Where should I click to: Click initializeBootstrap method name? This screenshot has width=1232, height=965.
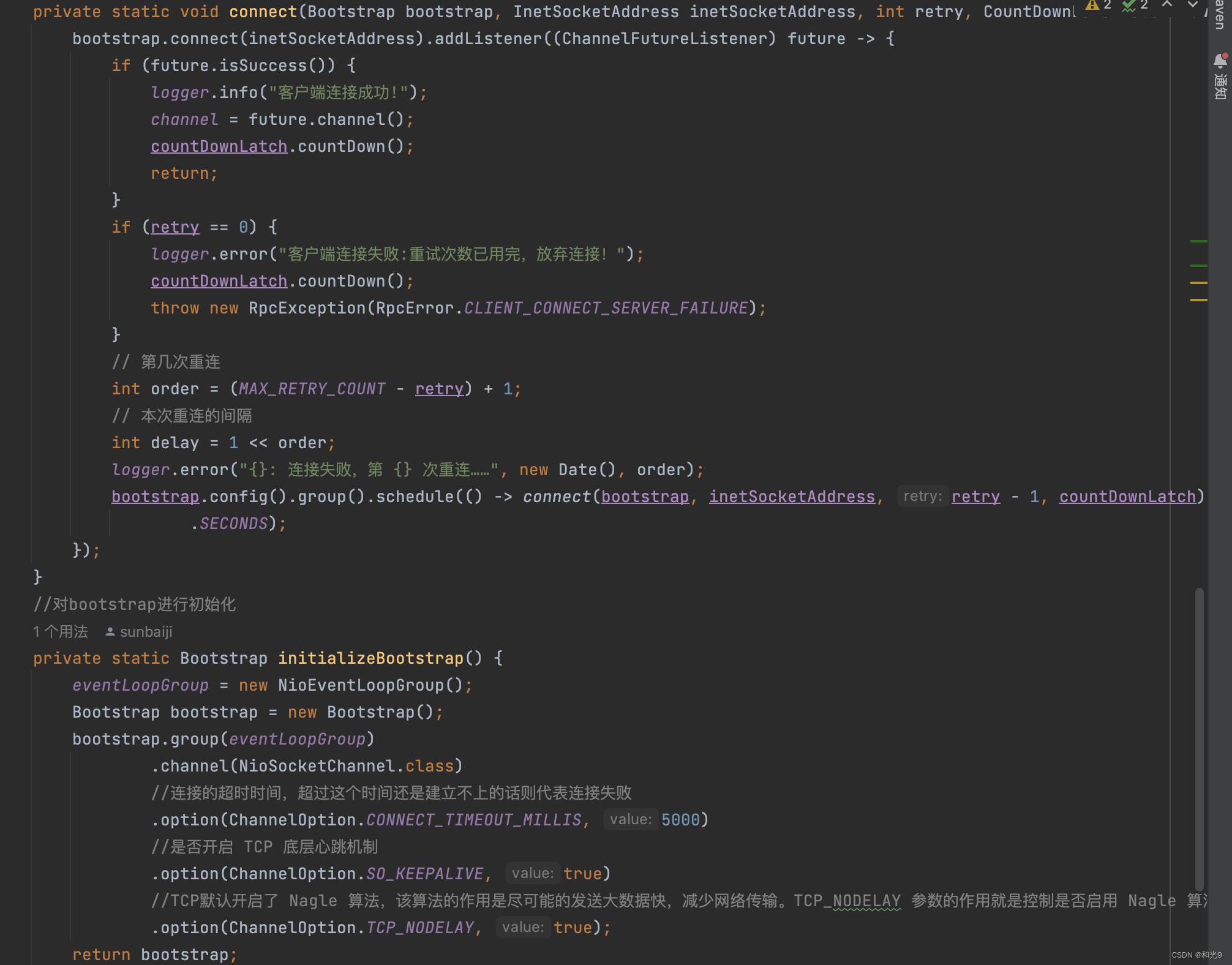[370, 658]
